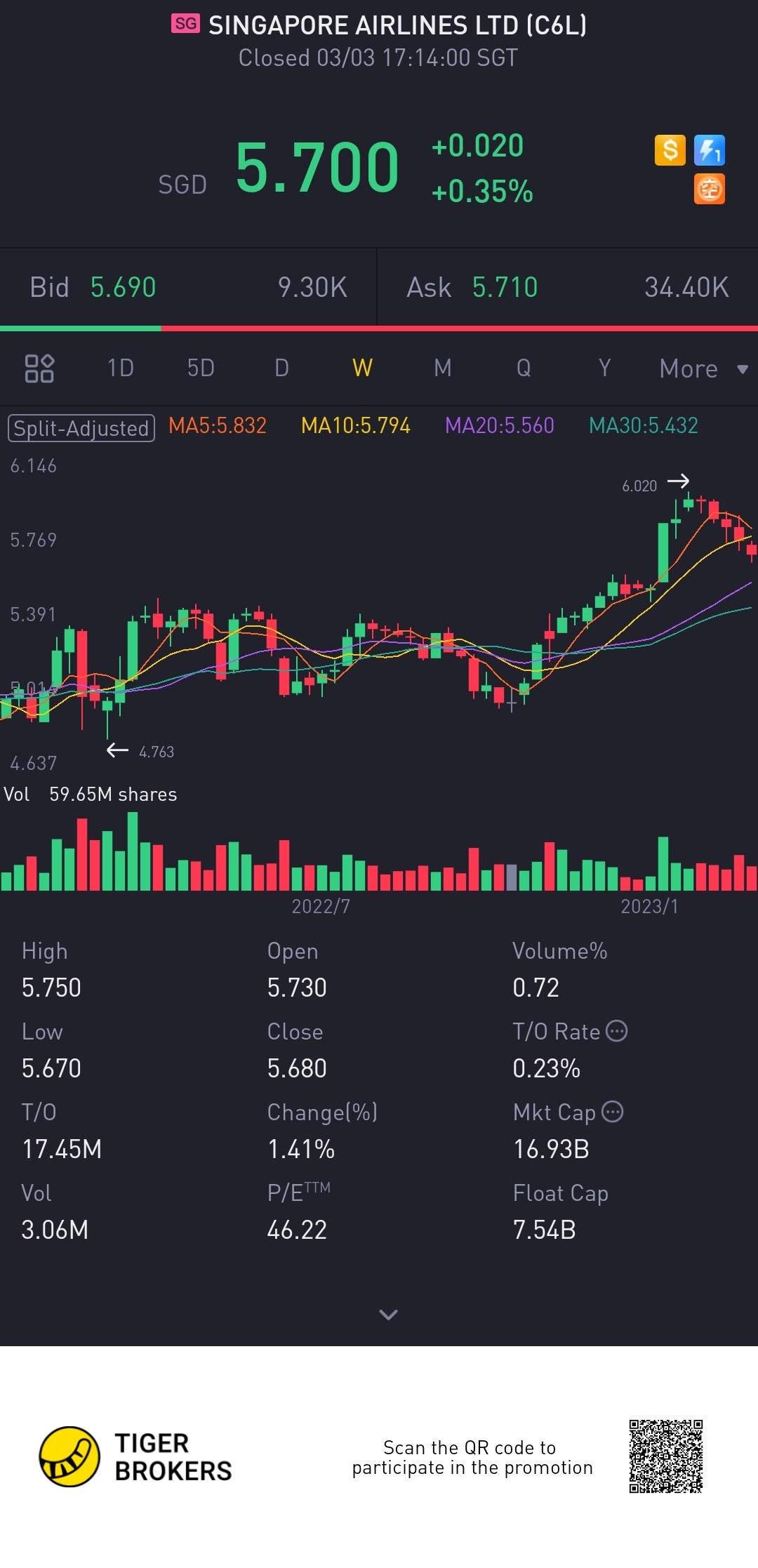Open the More periods dropdown
Viewport: 758px width, 1568px height.
[x=704, y=368]
